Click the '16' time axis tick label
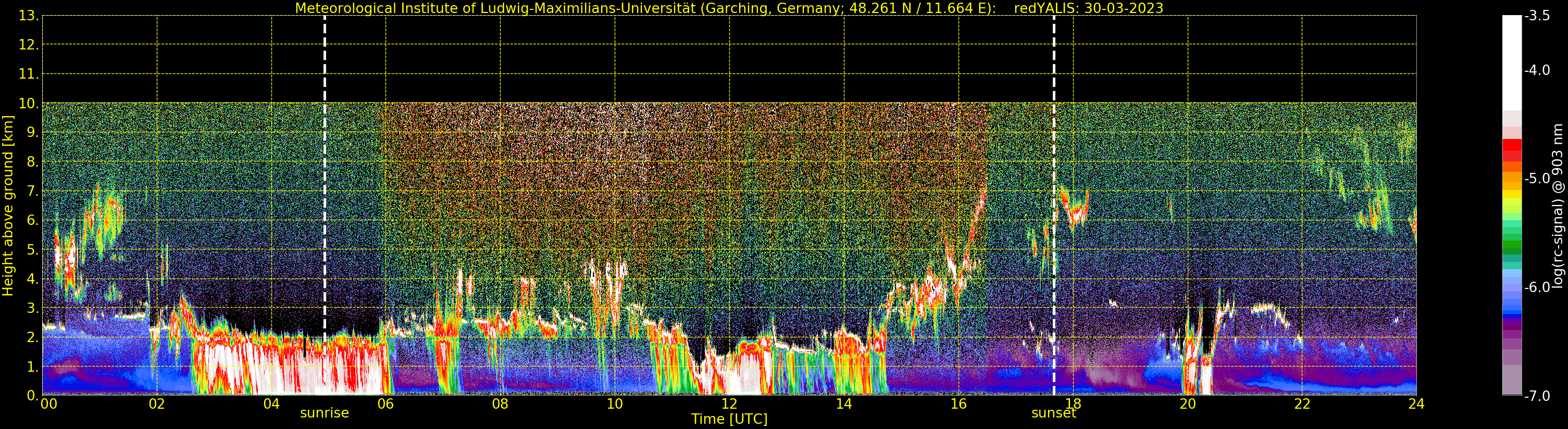Image resolution: width=1568 pixels, height=429 pixels. coord(959,404)
